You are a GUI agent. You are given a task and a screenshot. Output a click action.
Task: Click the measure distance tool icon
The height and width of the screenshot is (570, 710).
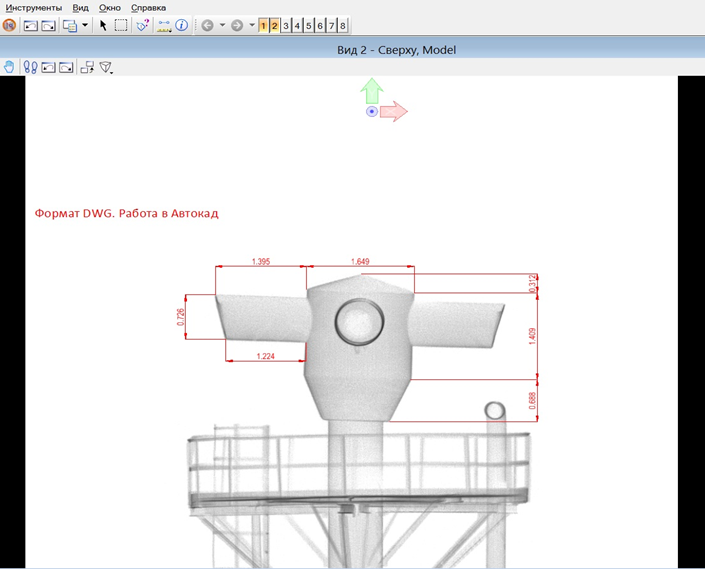coord(164,25)
